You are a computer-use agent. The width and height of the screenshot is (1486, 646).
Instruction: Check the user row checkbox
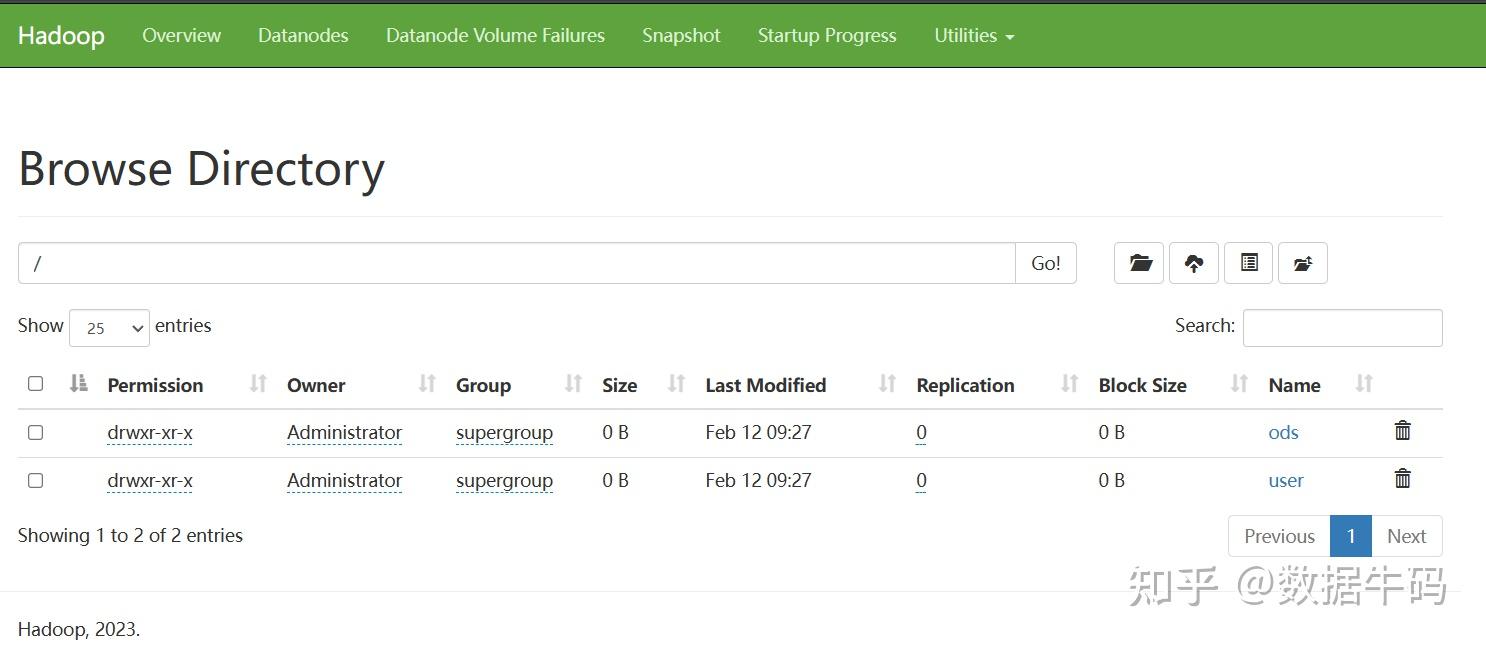point(36,480)
